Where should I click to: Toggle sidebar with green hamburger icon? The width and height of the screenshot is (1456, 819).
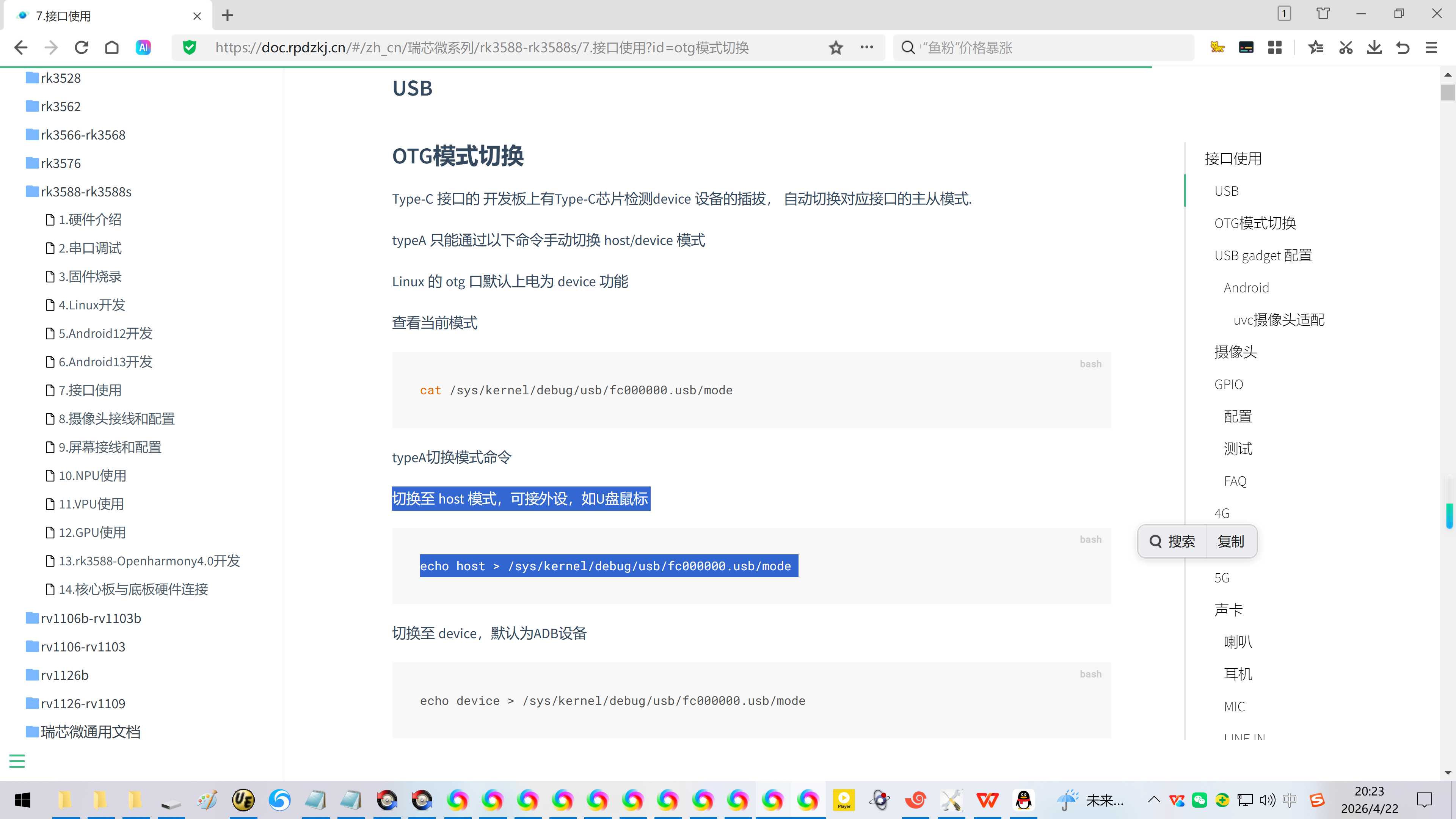tap(17, 761)
